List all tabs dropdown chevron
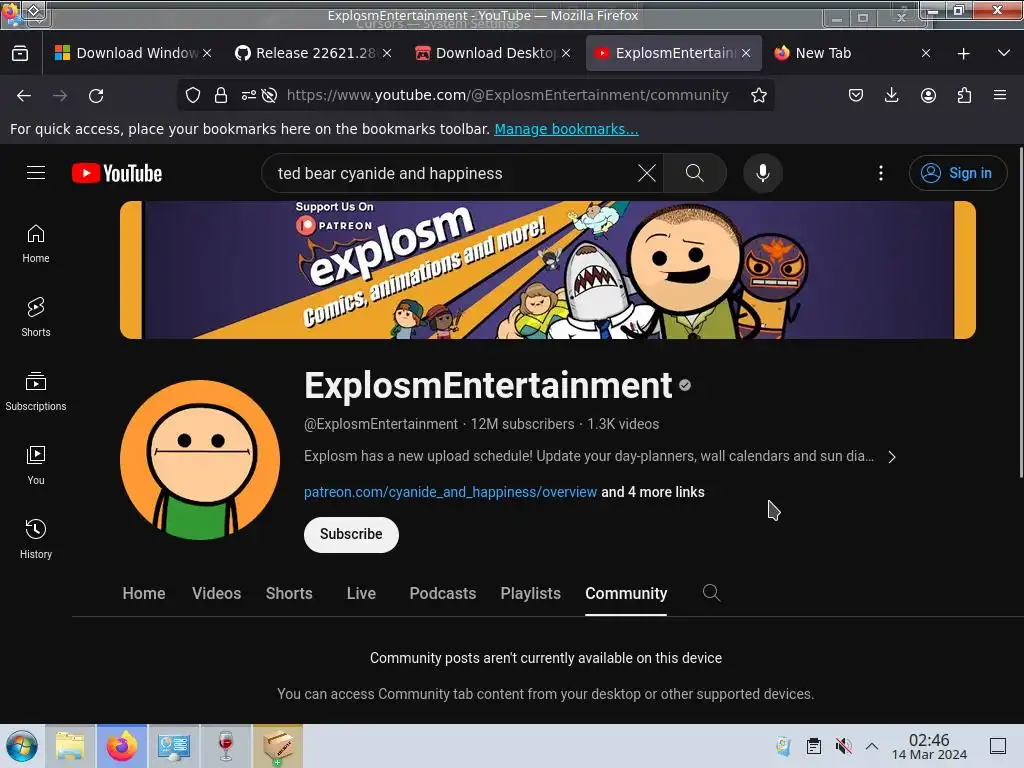Image resolution: width=1024 pixels, height=768 pixels. tap(1004, 53)
